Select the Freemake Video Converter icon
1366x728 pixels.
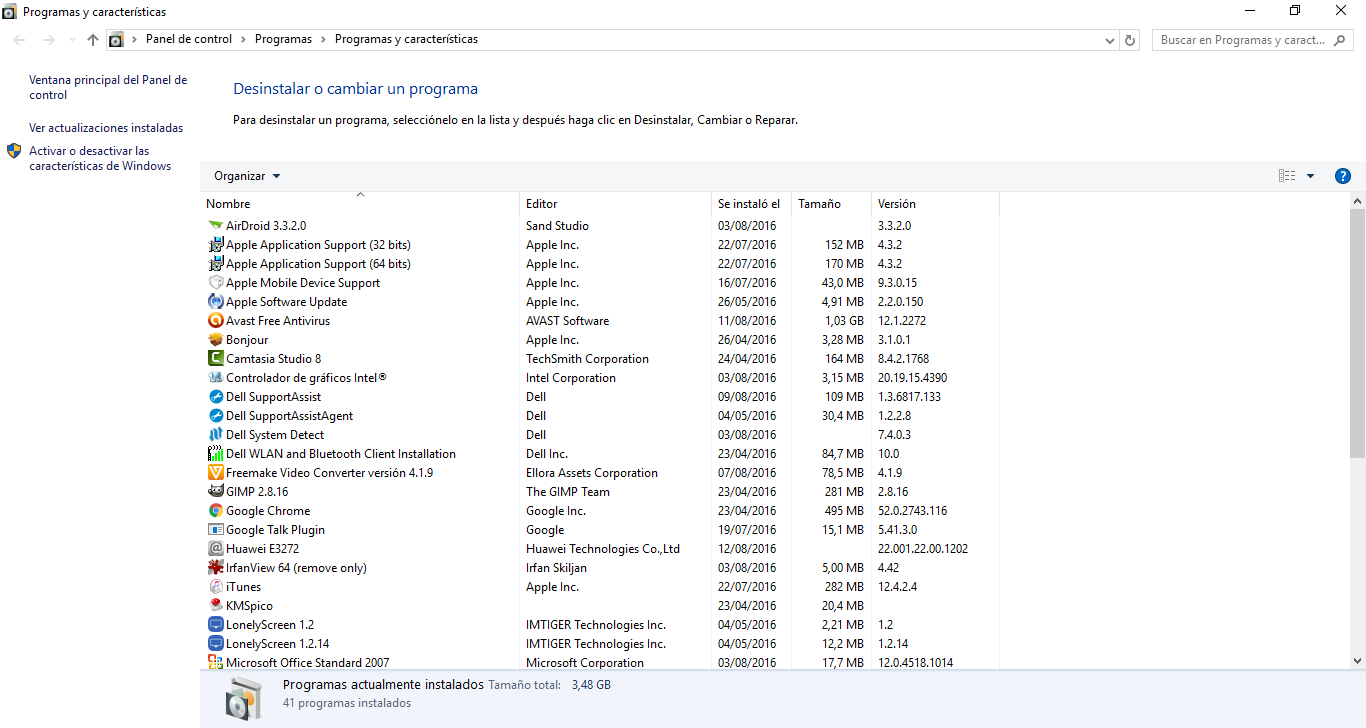[x=216, y=473]
